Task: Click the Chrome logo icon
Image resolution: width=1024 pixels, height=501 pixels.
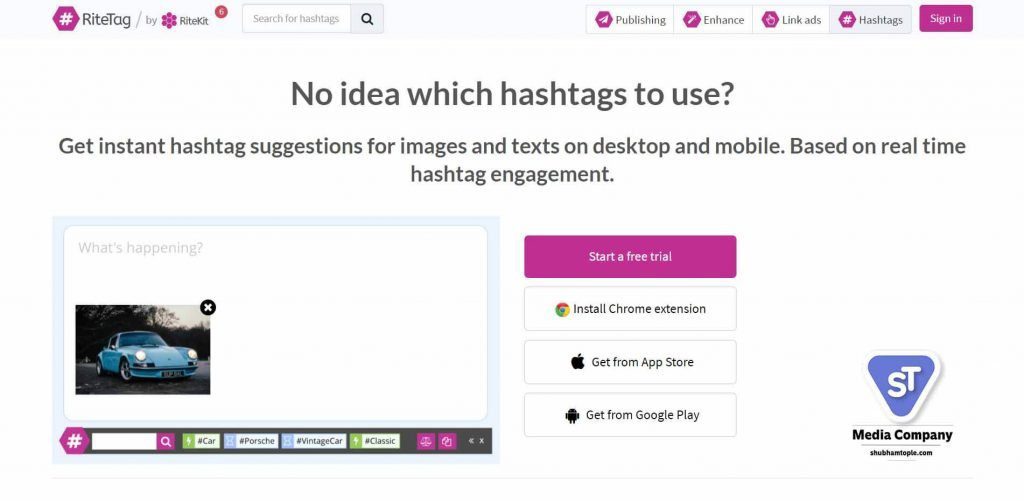Action: [562, 310]
